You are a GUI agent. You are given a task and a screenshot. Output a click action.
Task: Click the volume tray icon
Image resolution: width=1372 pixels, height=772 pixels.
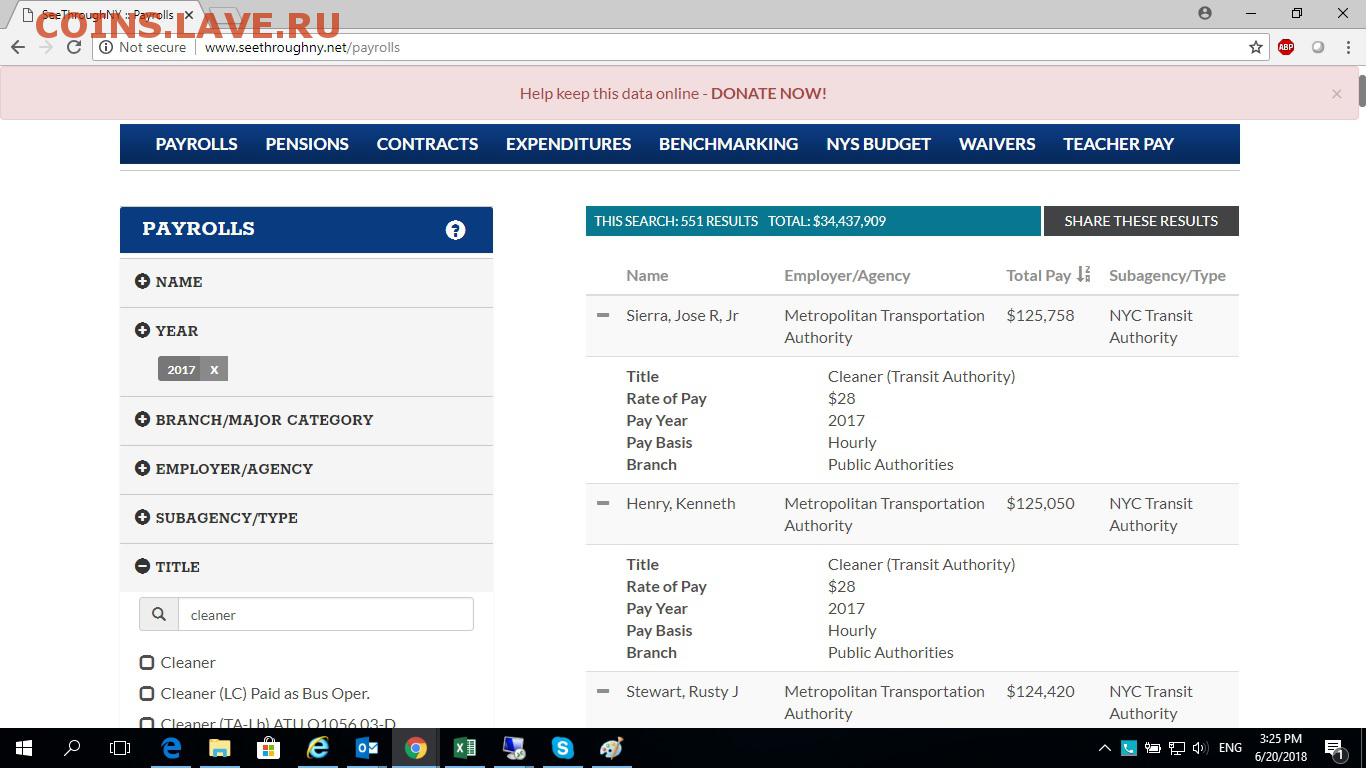(1199, 747)
